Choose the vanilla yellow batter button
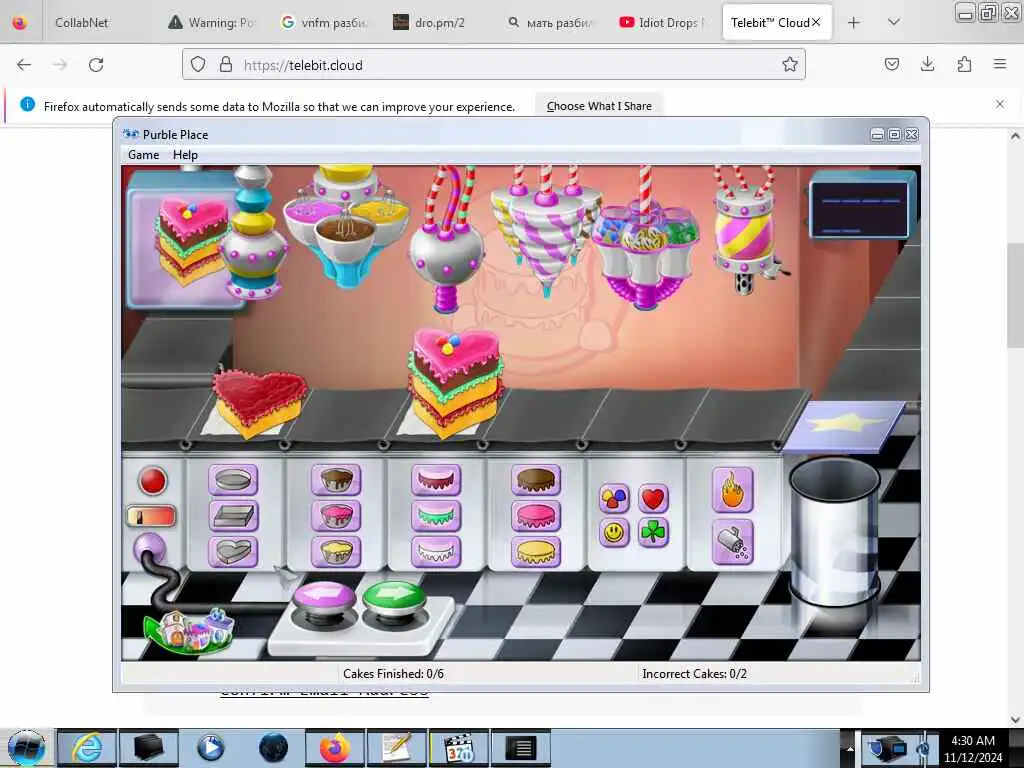The height and width of the screenshot is (768, 1024). [336, 552]
